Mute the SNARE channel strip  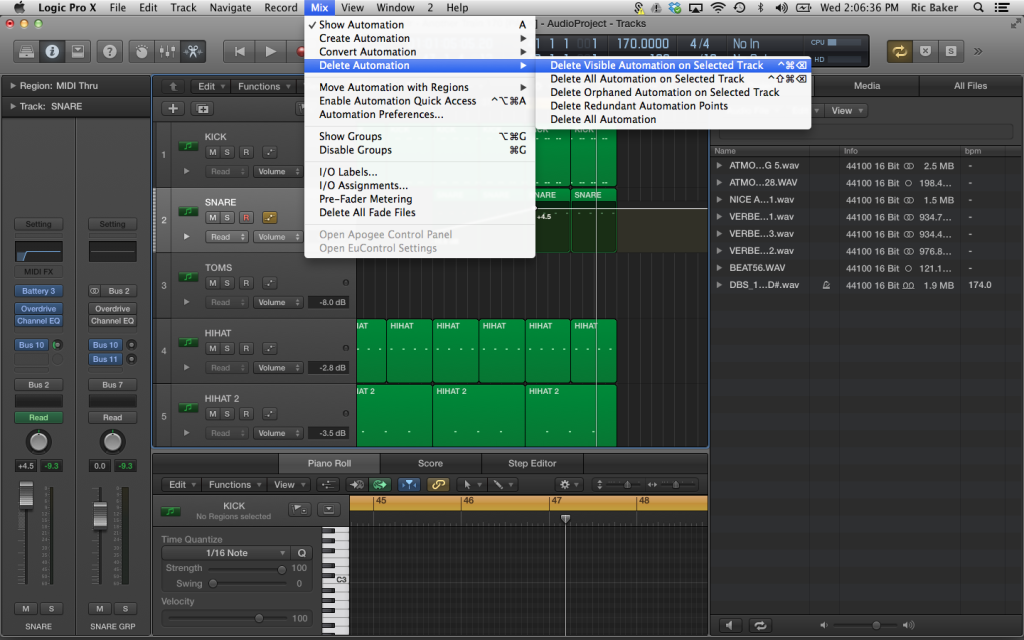25,608
